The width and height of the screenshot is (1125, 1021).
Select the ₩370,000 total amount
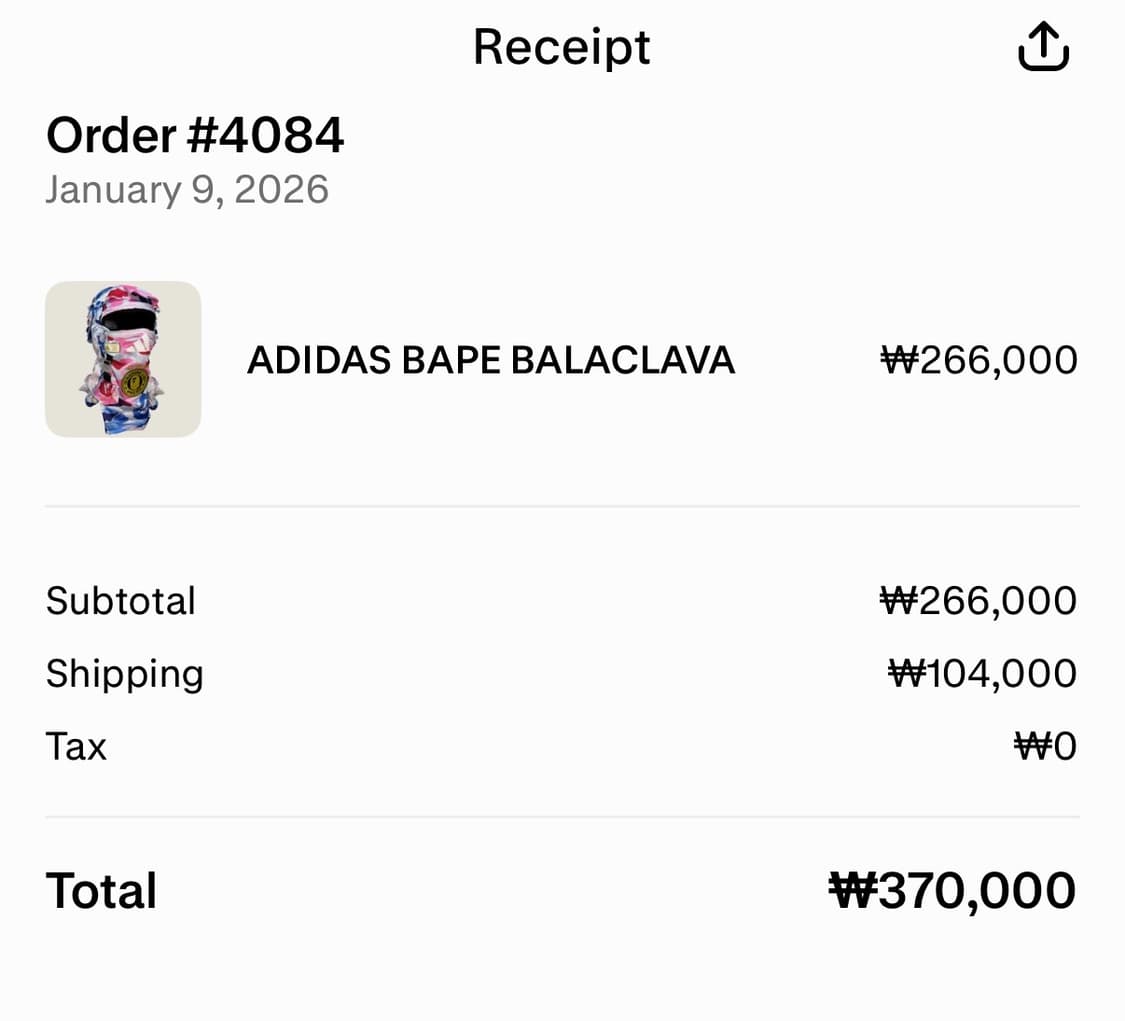(952, 891)
